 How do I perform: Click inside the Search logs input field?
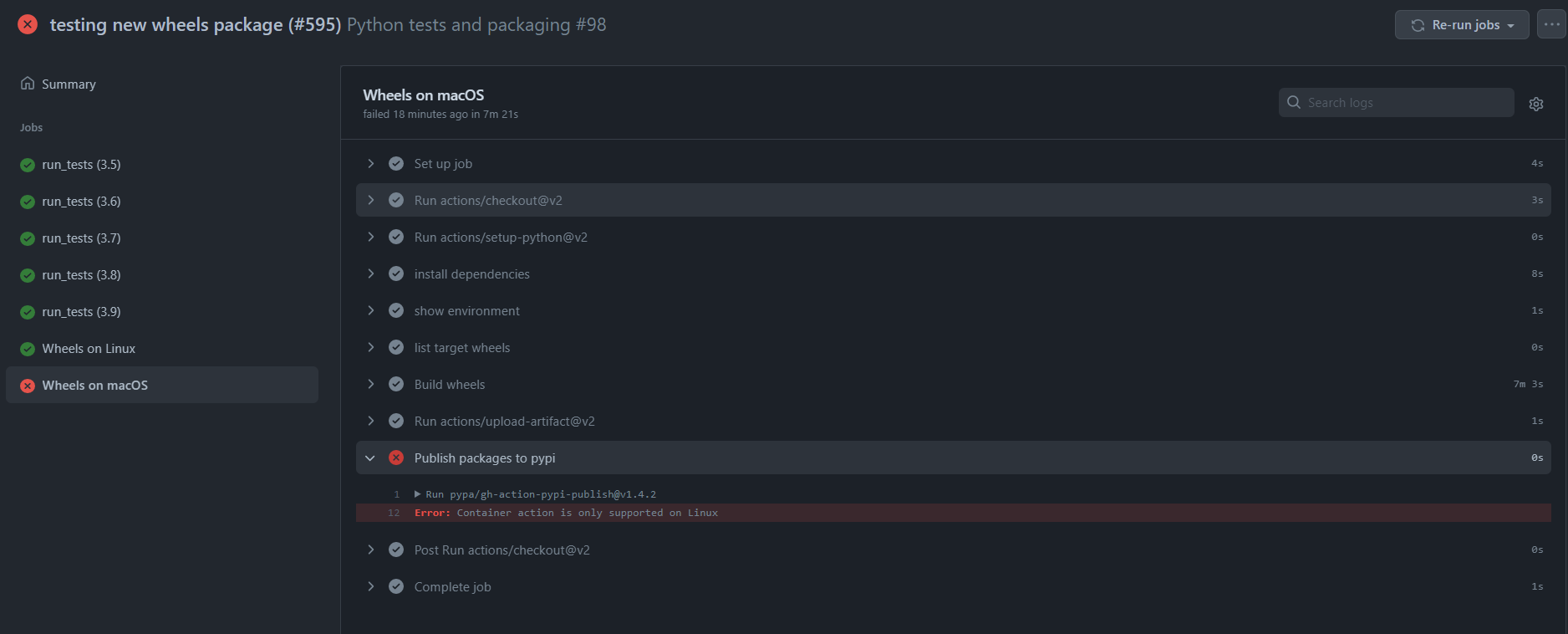(1396, 102)
